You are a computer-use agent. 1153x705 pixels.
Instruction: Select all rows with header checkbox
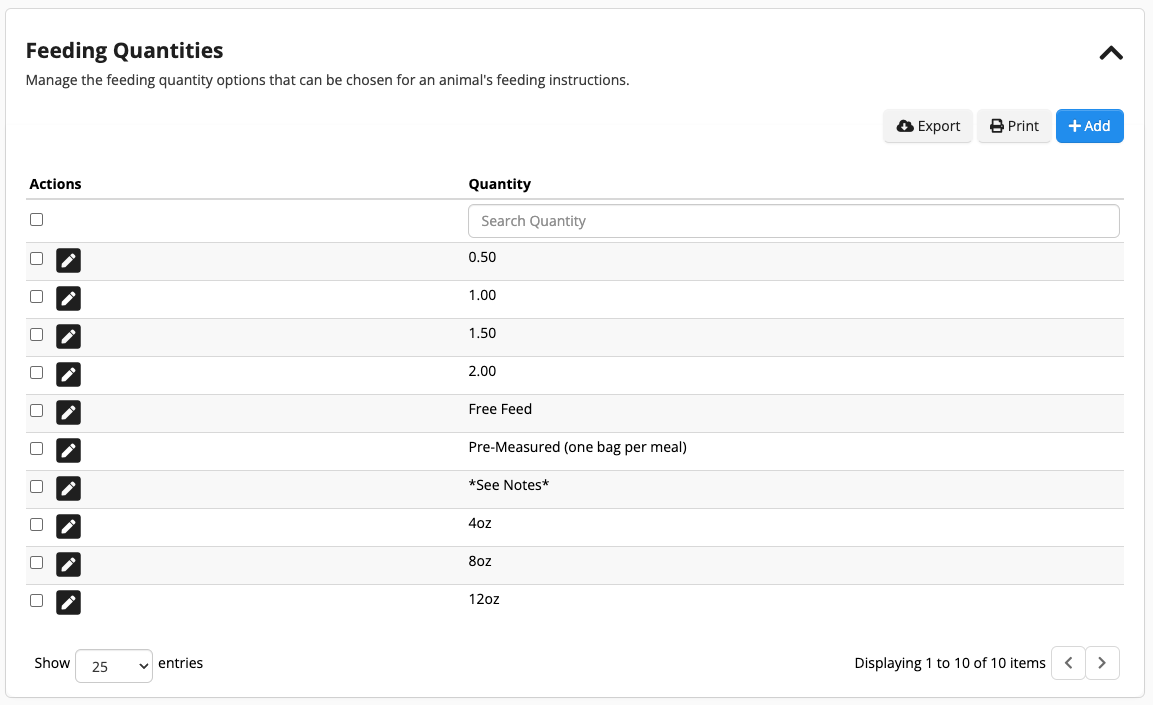click(37, 220)
